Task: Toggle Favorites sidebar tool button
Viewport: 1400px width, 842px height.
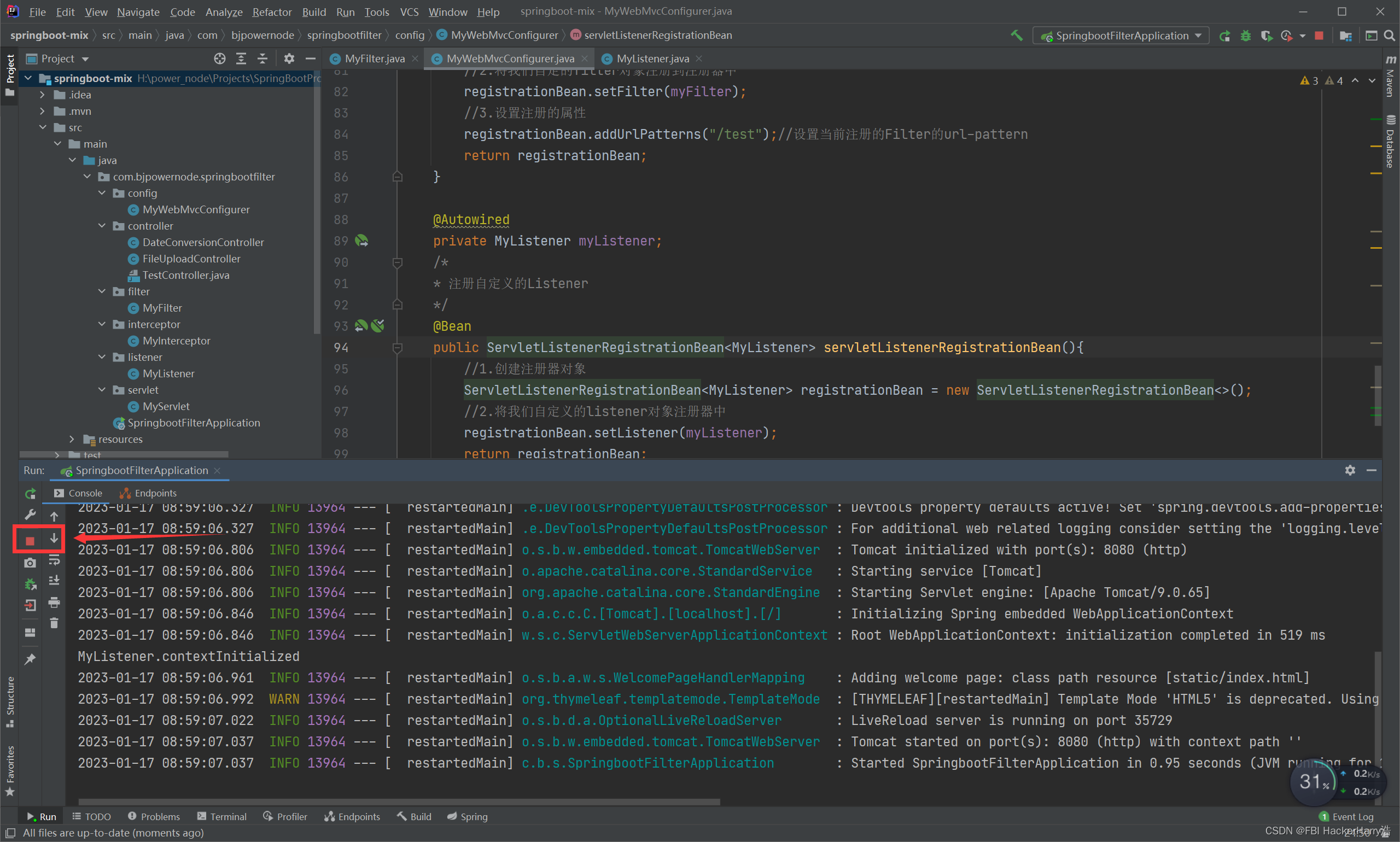Action: click(x=10, y=770)
